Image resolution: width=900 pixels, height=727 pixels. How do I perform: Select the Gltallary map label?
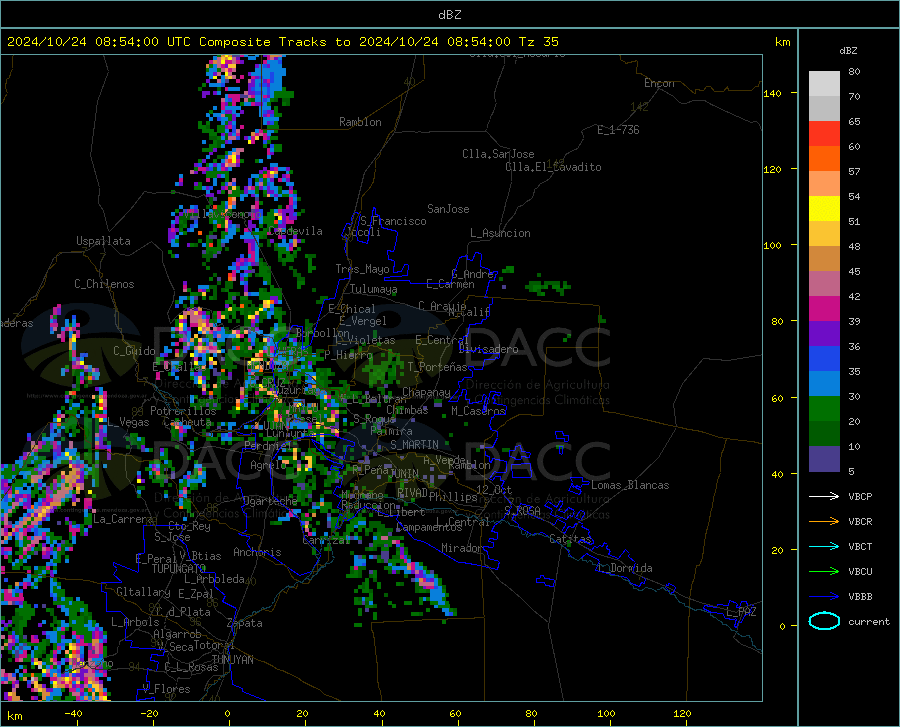click(x=143, y=592)
